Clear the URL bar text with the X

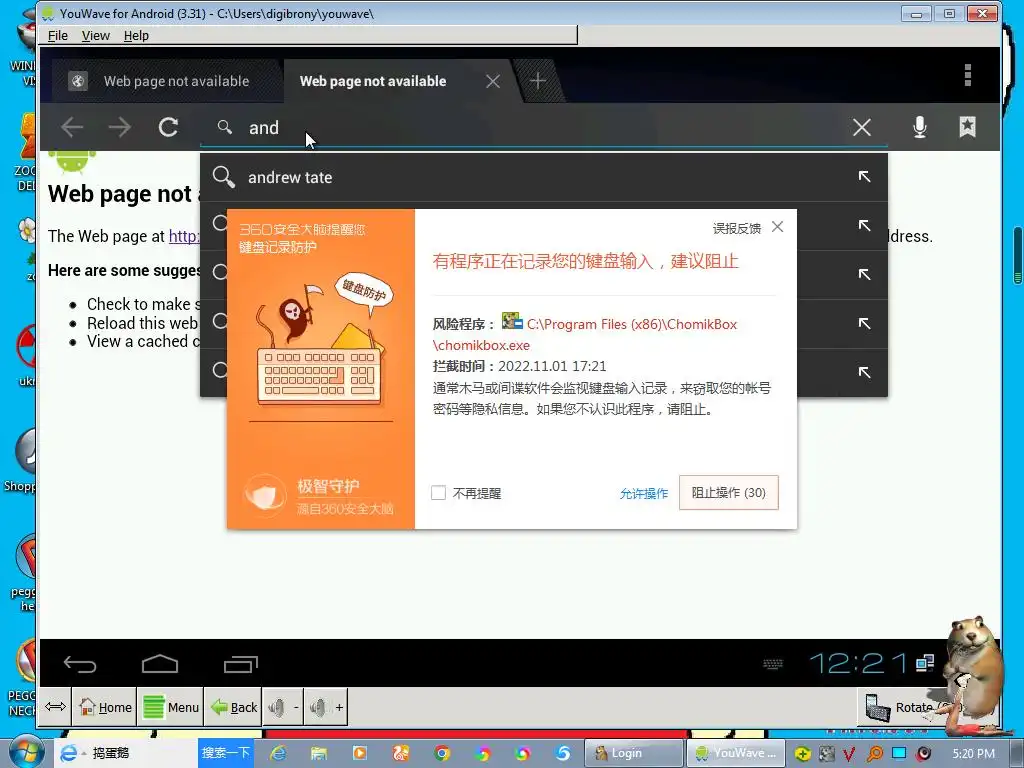click(x=862, y=127)
